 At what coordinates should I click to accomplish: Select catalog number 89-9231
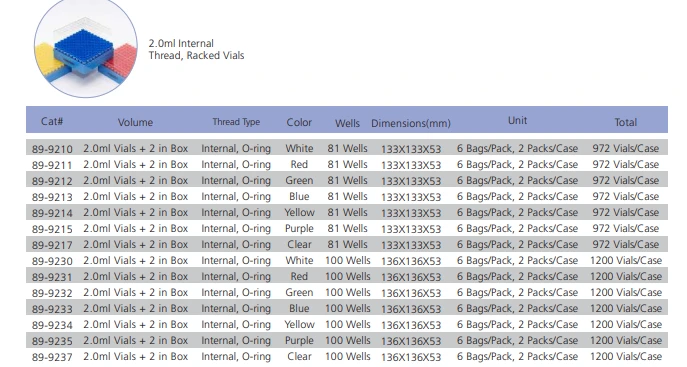(52, 277)
